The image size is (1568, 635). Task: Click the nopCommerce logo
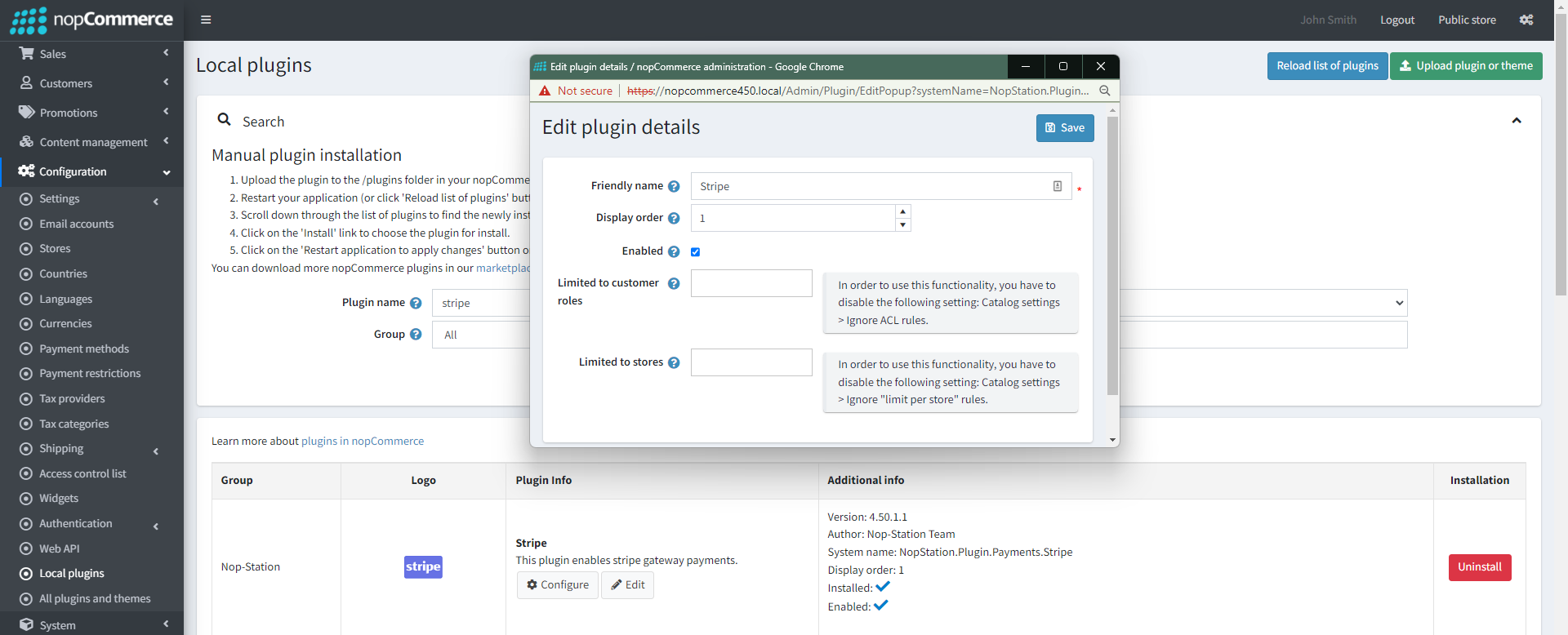(x=91, y=20)
